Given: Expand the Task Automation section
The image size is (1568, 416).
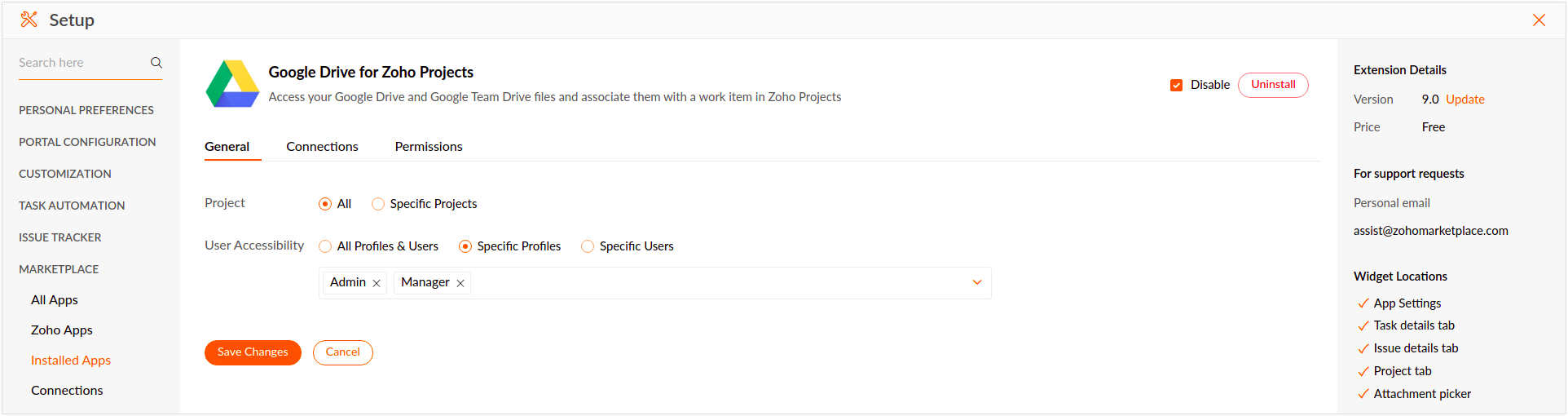Looking at the screenshot, I should point(72,206).
